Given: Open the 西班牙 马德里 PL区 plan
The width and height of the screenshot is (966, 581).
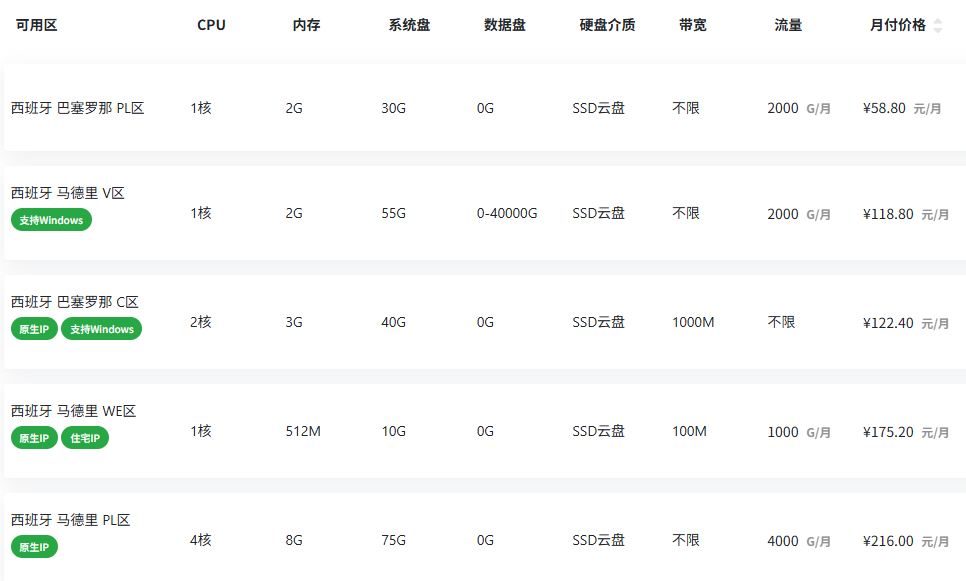Looking at the screenshot, I should click(71, 520).
